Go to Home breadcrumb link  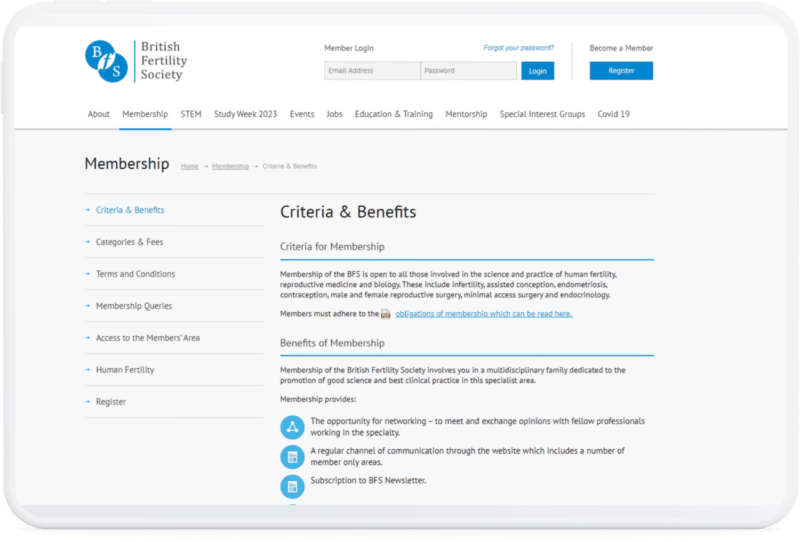pos(189,166)
